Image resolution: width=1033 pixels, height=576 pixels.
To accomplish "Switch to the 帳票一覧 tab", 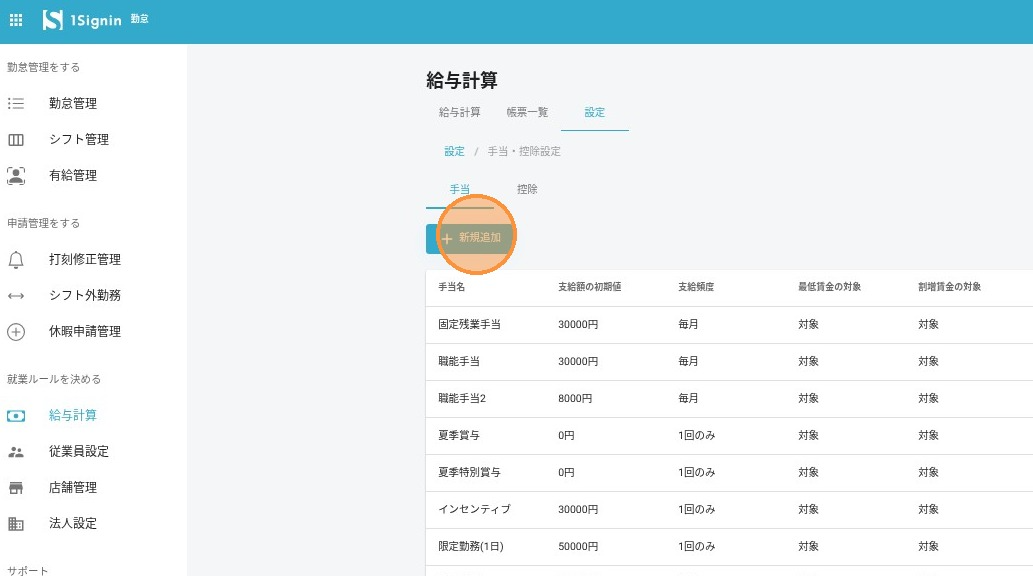I will click(527, 112).
